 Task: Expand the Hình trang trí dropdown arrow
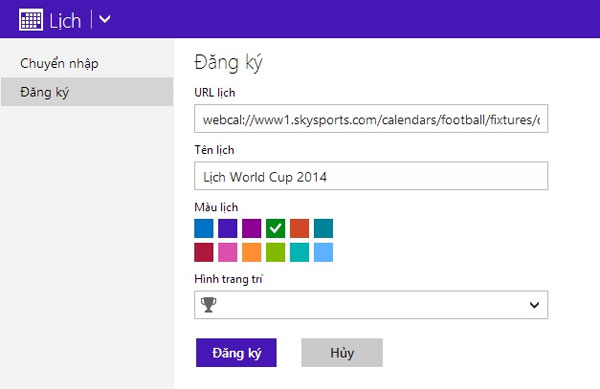[534, 305]
